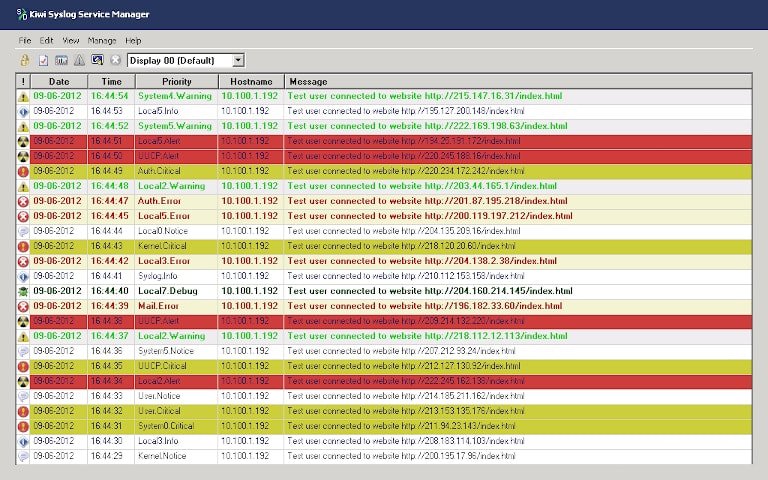Select the System4.Warning priority cell

[177, 96]
